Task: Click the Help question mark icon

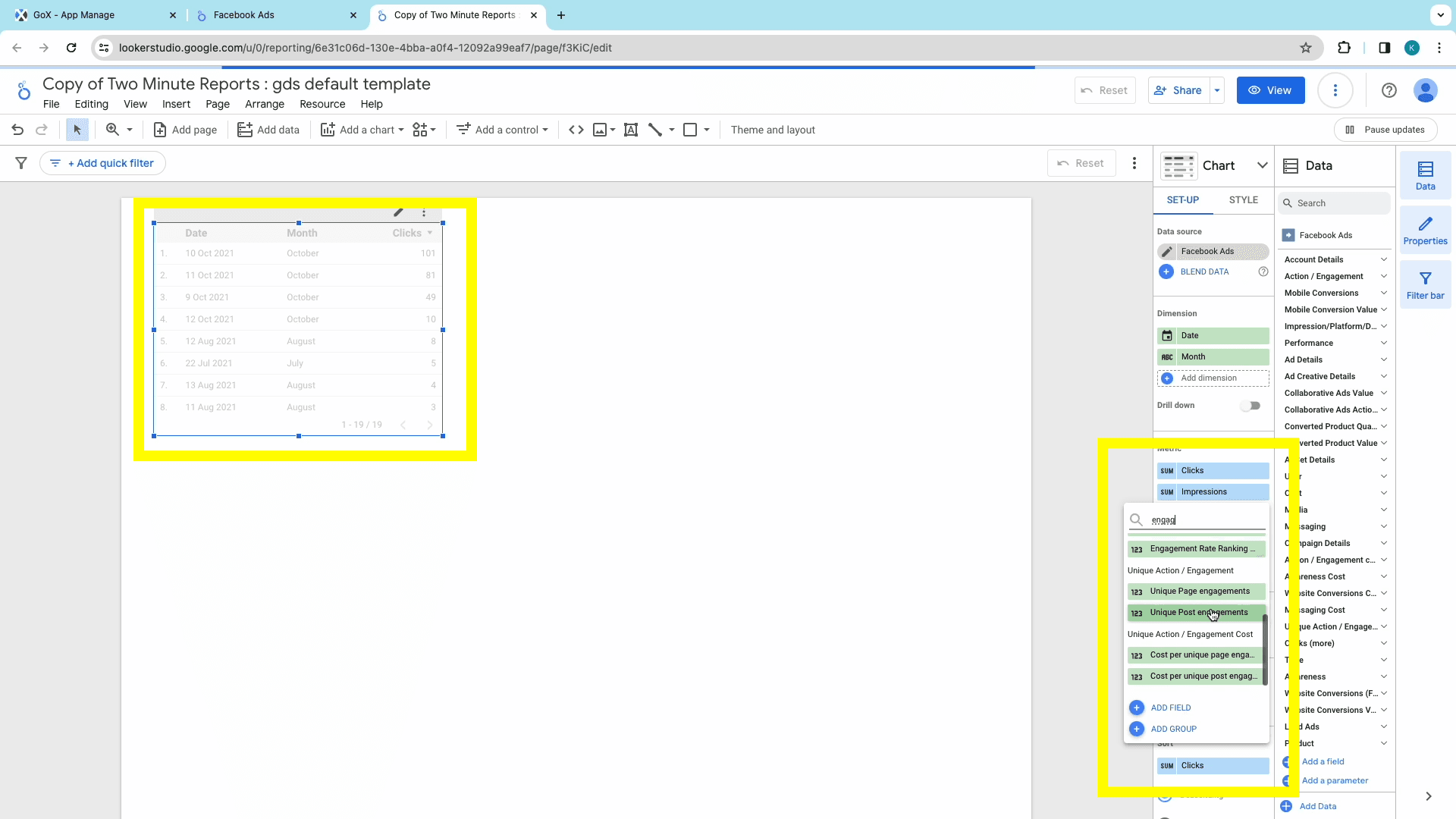Action: (x=1389, y=90)
